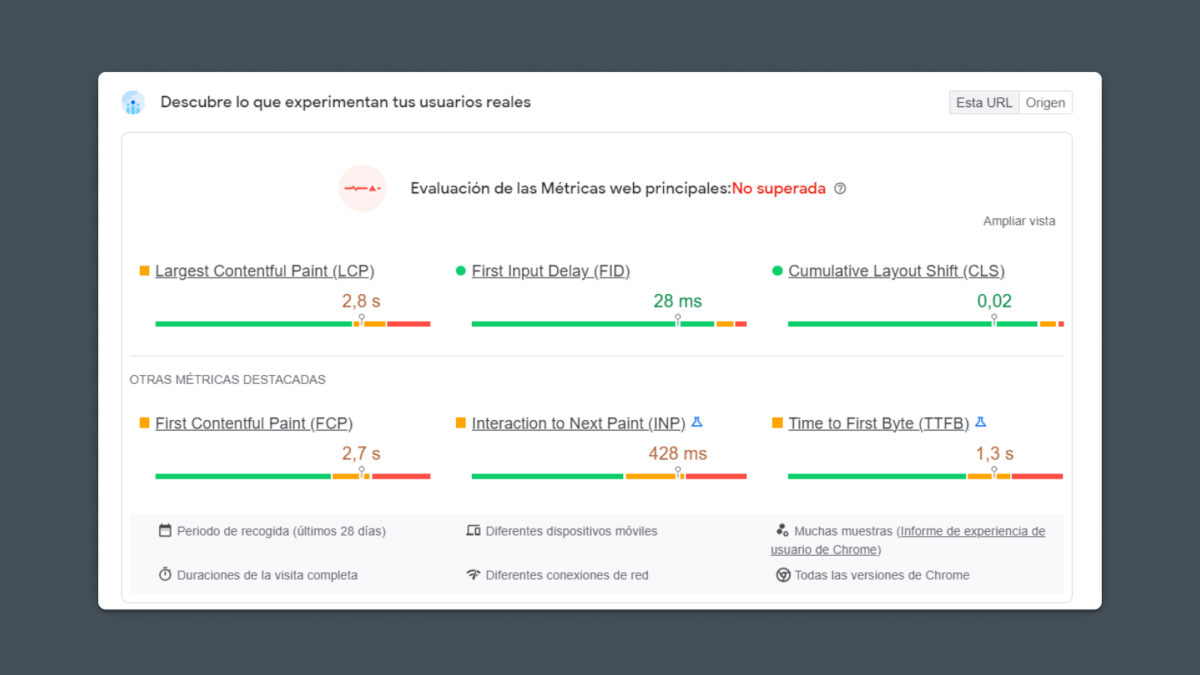Click the experiment flask icon next to INP
This screenshot has width=1200, height=675.
[696, 421]
